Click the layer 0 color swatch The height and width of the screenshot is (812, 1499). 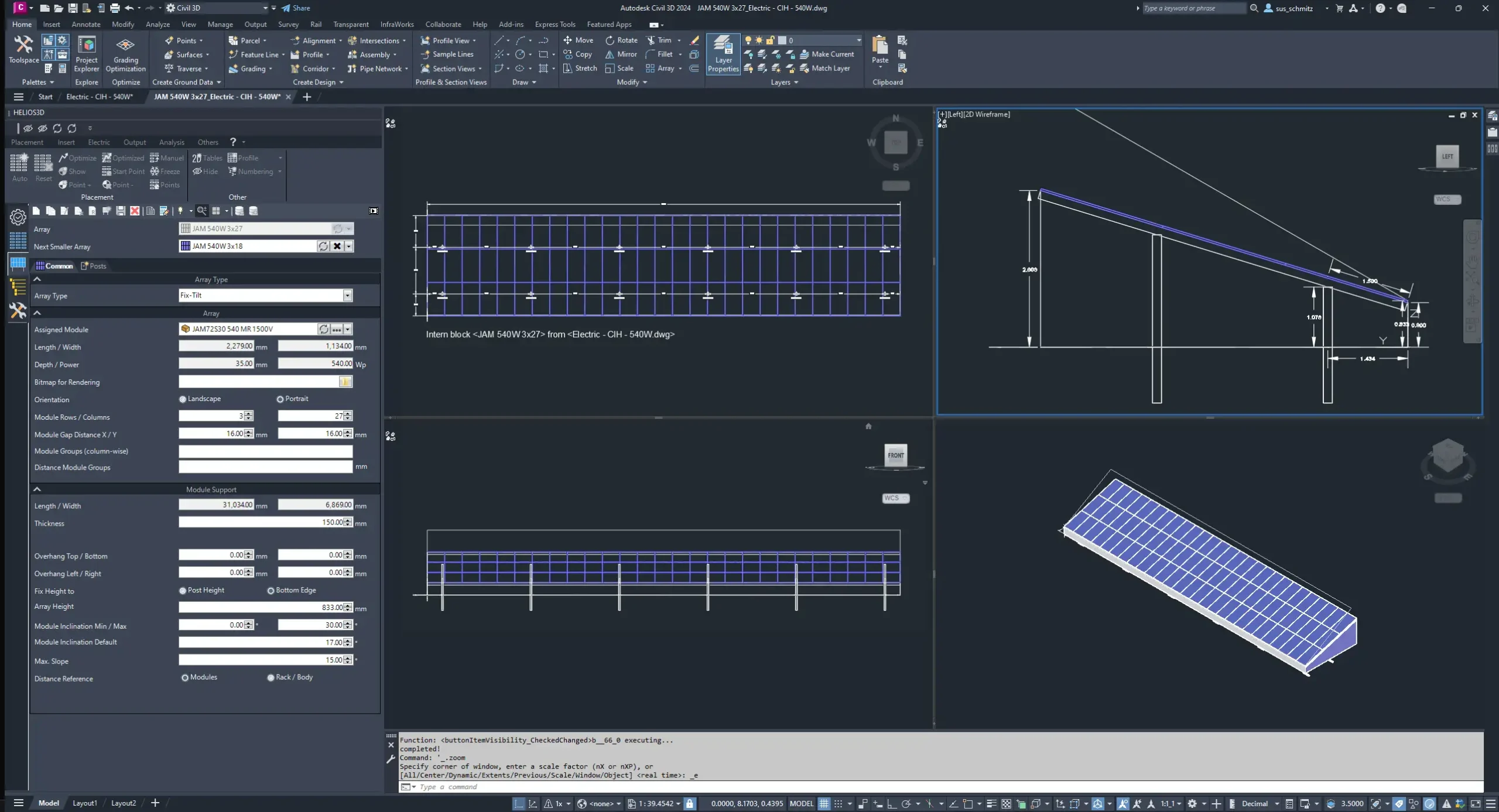click(x=782, y=40)
